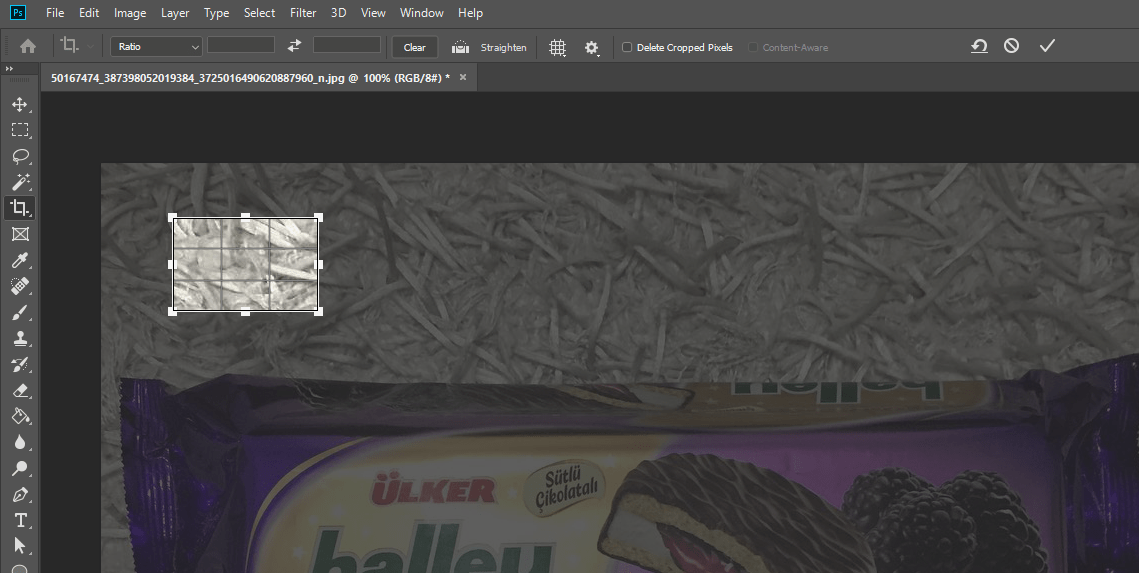The height and width of the screenshot is (573, 1139).
Task: Open the Window menu
Action: [x=421, y=13]
